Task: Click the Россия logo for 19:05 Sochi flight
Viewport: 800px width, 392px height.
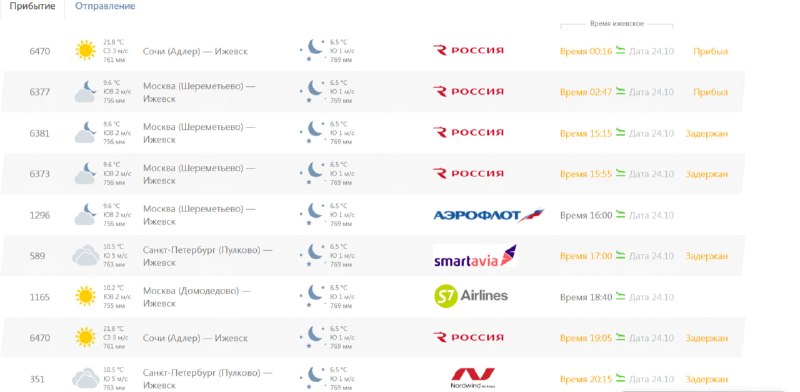Action: pos(468,337)
